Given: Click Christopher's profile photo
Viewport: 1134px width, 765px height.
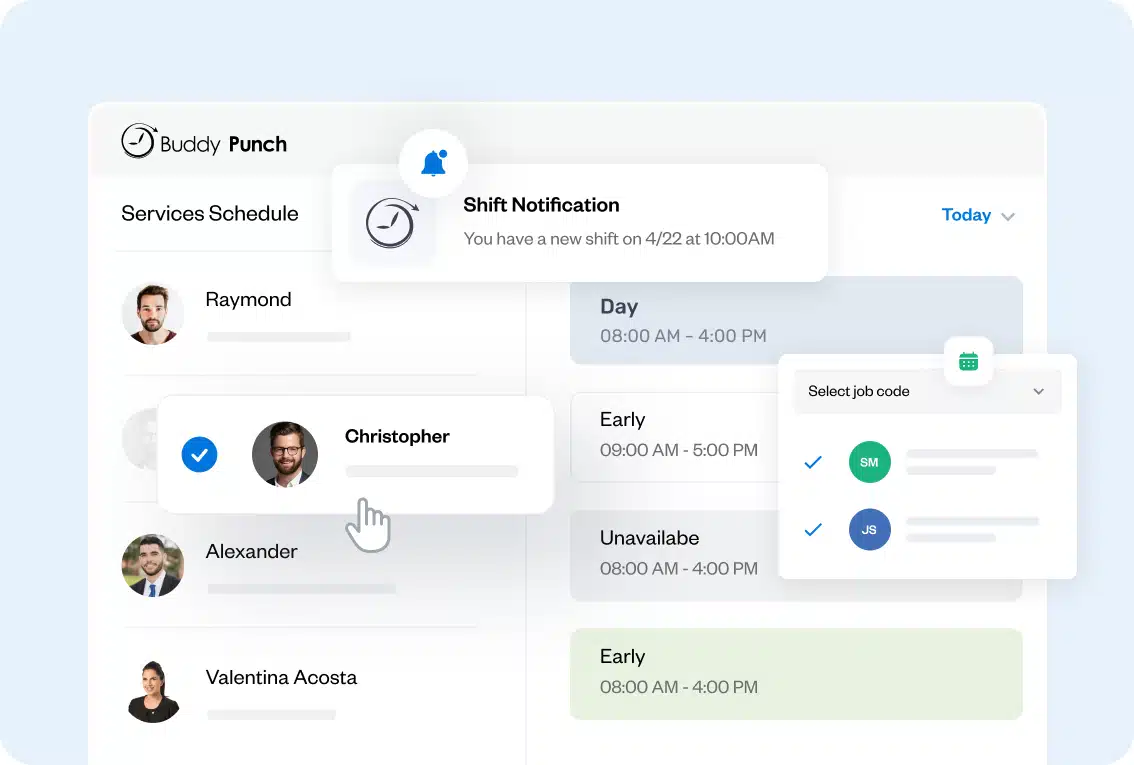Looking at the screenshot, I should 285,454.
